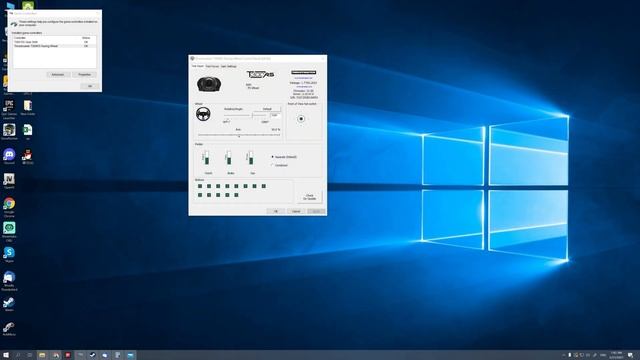Switch to the Test Input tab
This screenshot has height=360, width=640.
[x=198, y=66]
